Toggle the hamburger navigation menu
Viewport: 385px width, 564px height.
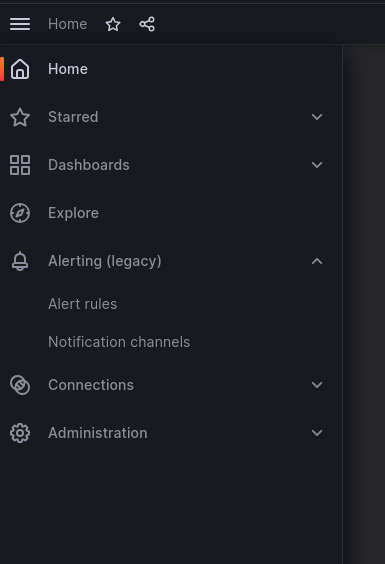(x=20, y=24)
